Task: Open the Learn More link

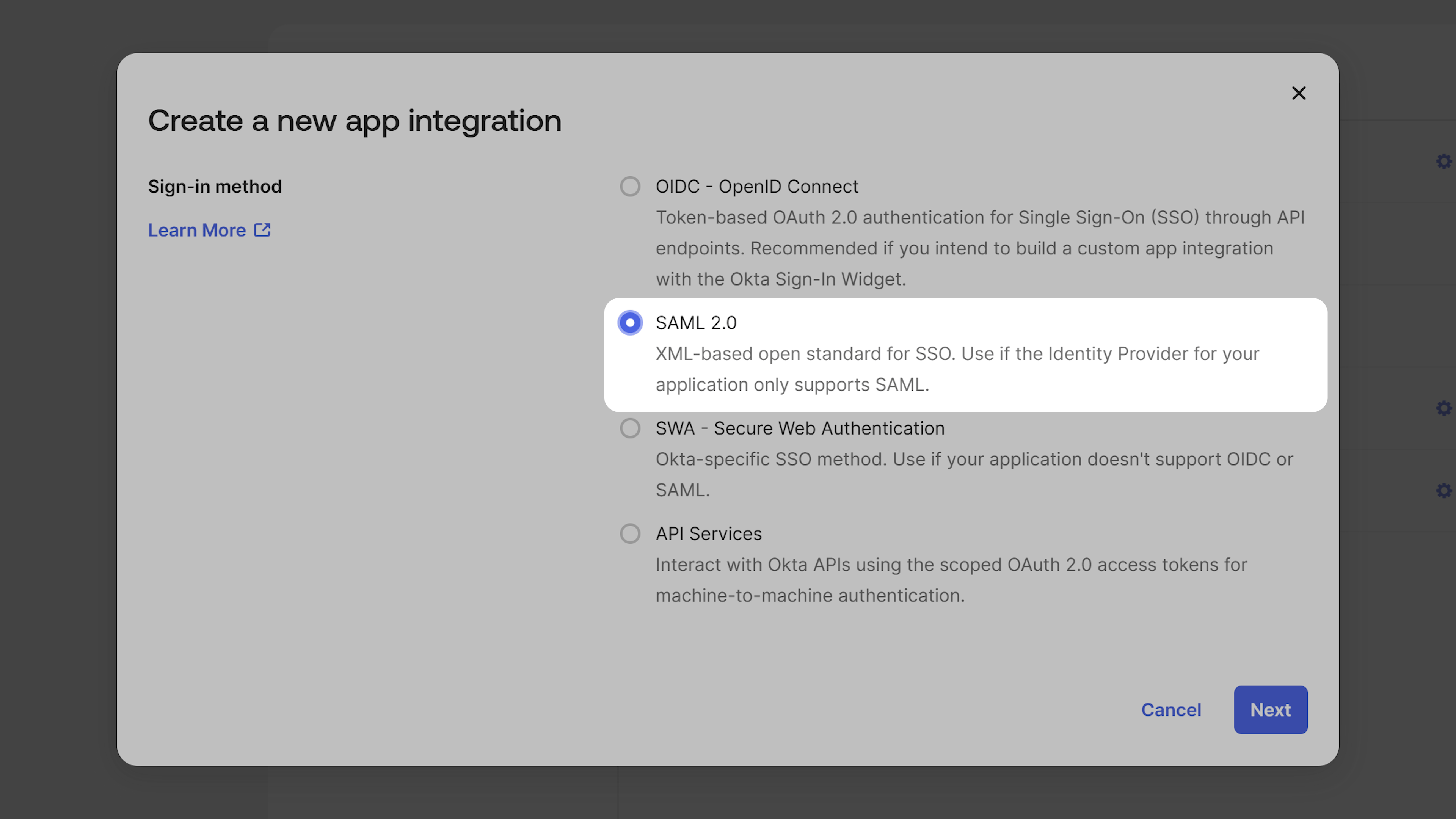Action: (209, 230)
